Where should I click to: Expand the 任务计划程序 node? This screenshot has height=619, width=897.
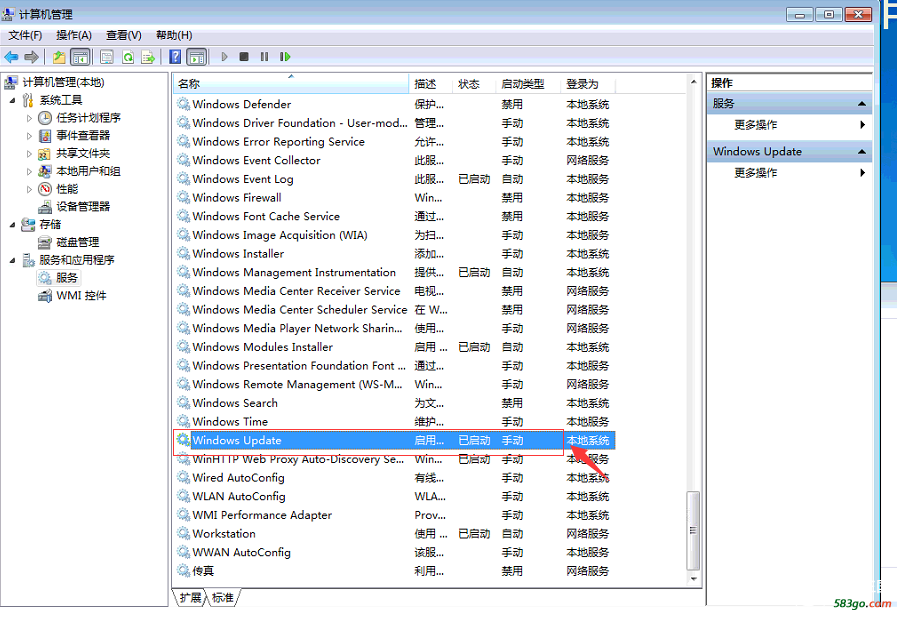tap(29, 118)
